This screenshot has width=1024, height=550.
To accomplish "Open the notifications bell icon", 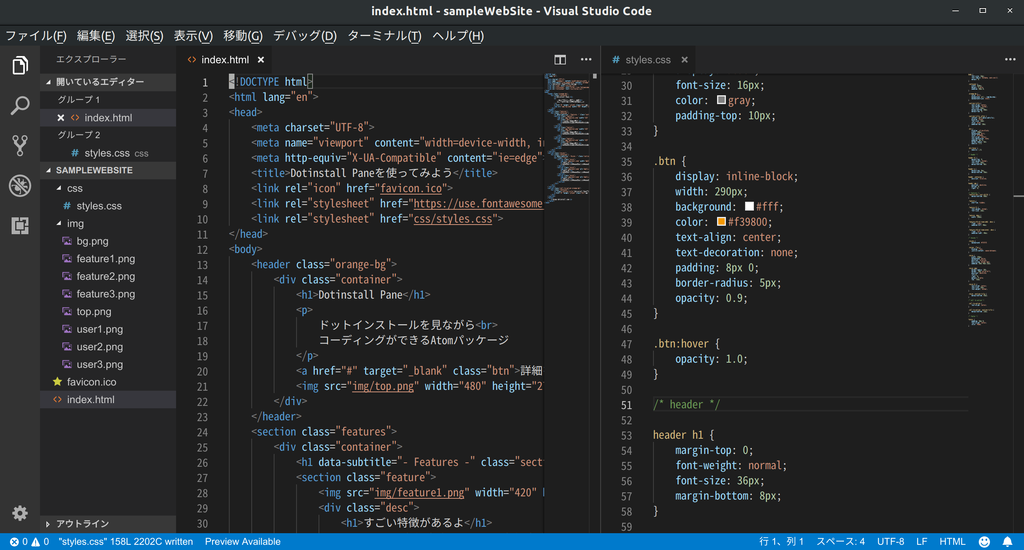I will (x=1008, y=542).
